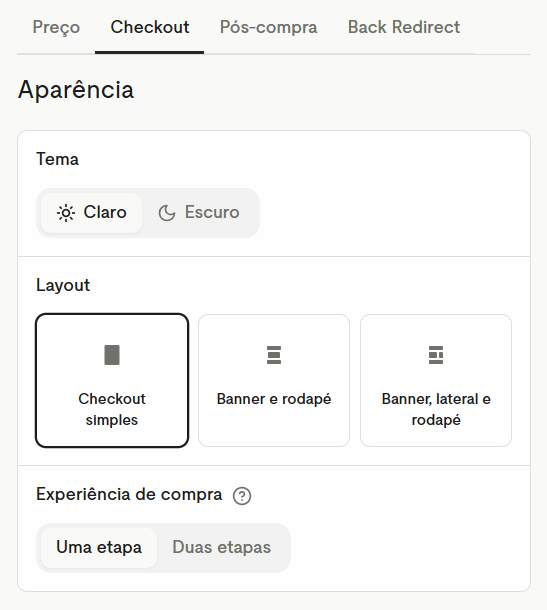Screen dimensions: 547x610
Task: Click the sun icon for Claro
Action: point(66,213)
